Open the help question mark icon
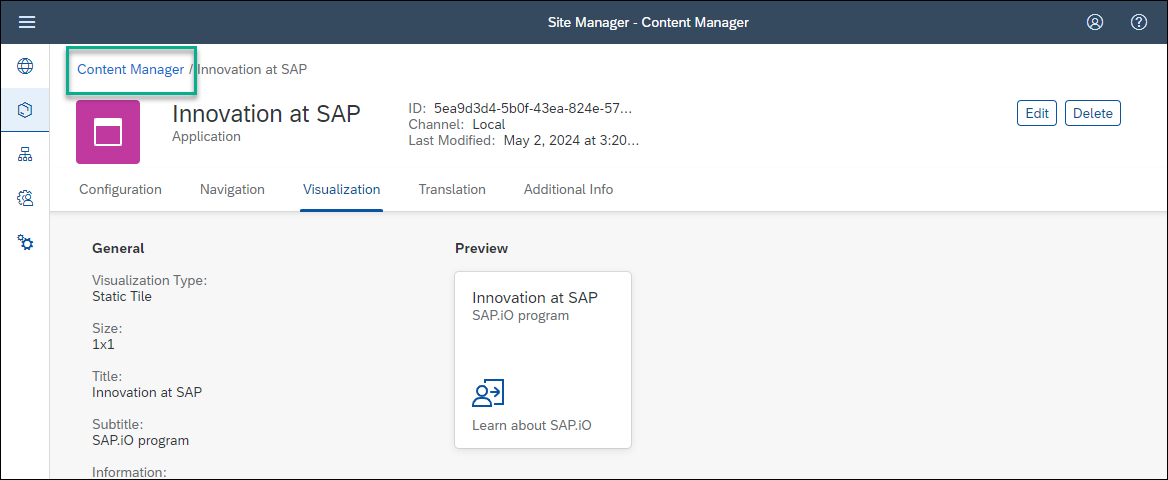1168x480 pixels. 1138,22
